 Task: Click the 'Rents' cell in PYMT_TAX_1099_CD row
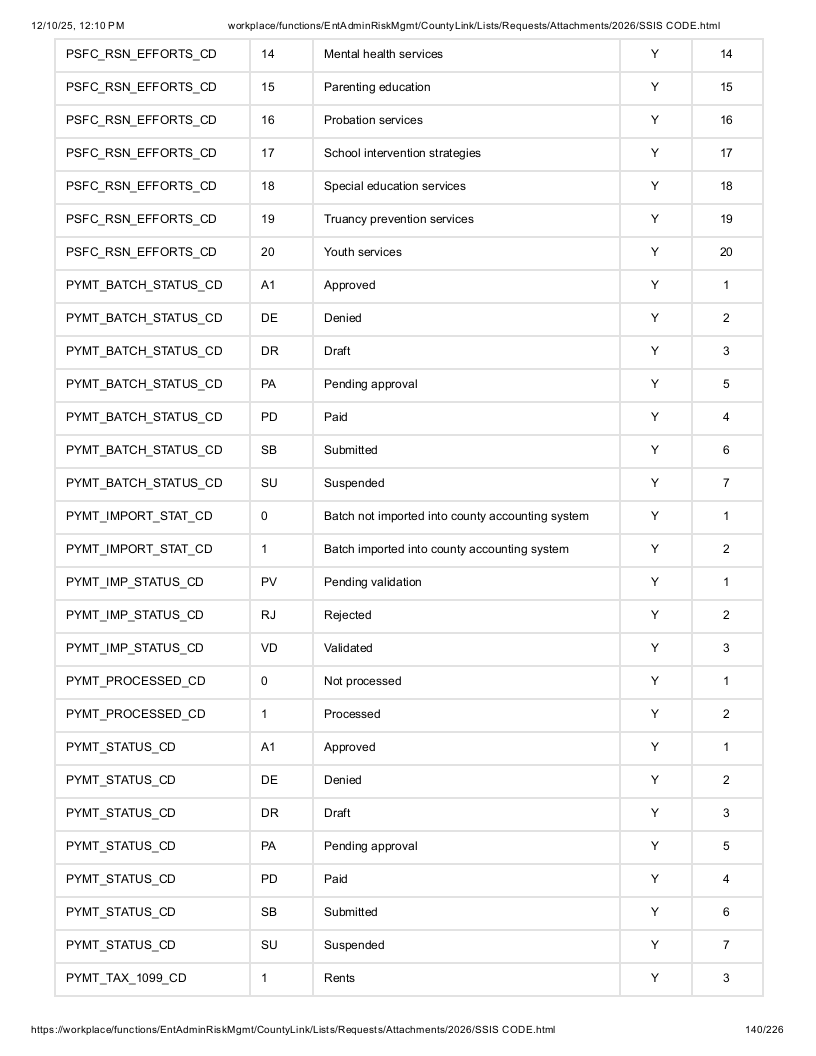(466, 979)
